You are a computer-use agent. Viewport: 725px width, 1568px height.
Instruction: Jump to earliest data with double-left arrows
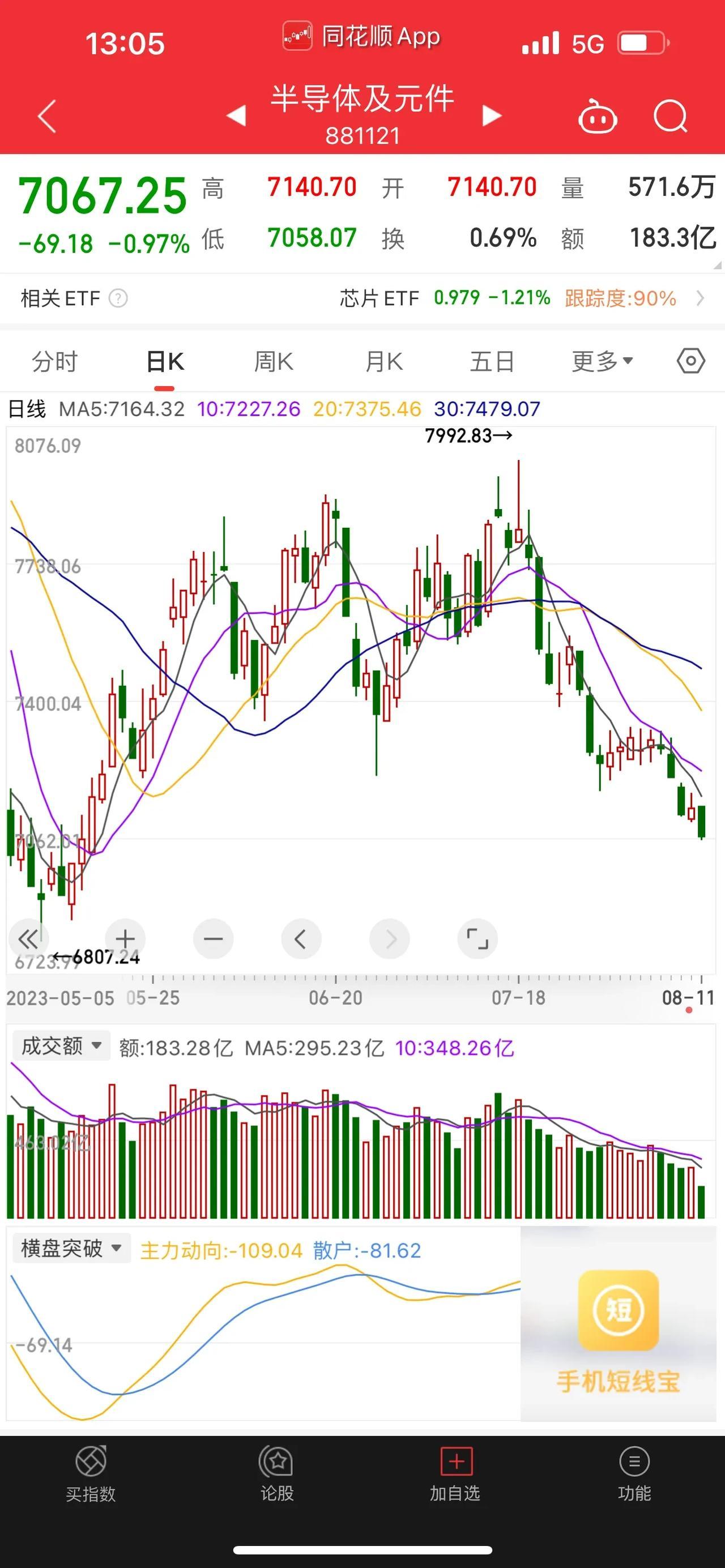tap(28, 939)
